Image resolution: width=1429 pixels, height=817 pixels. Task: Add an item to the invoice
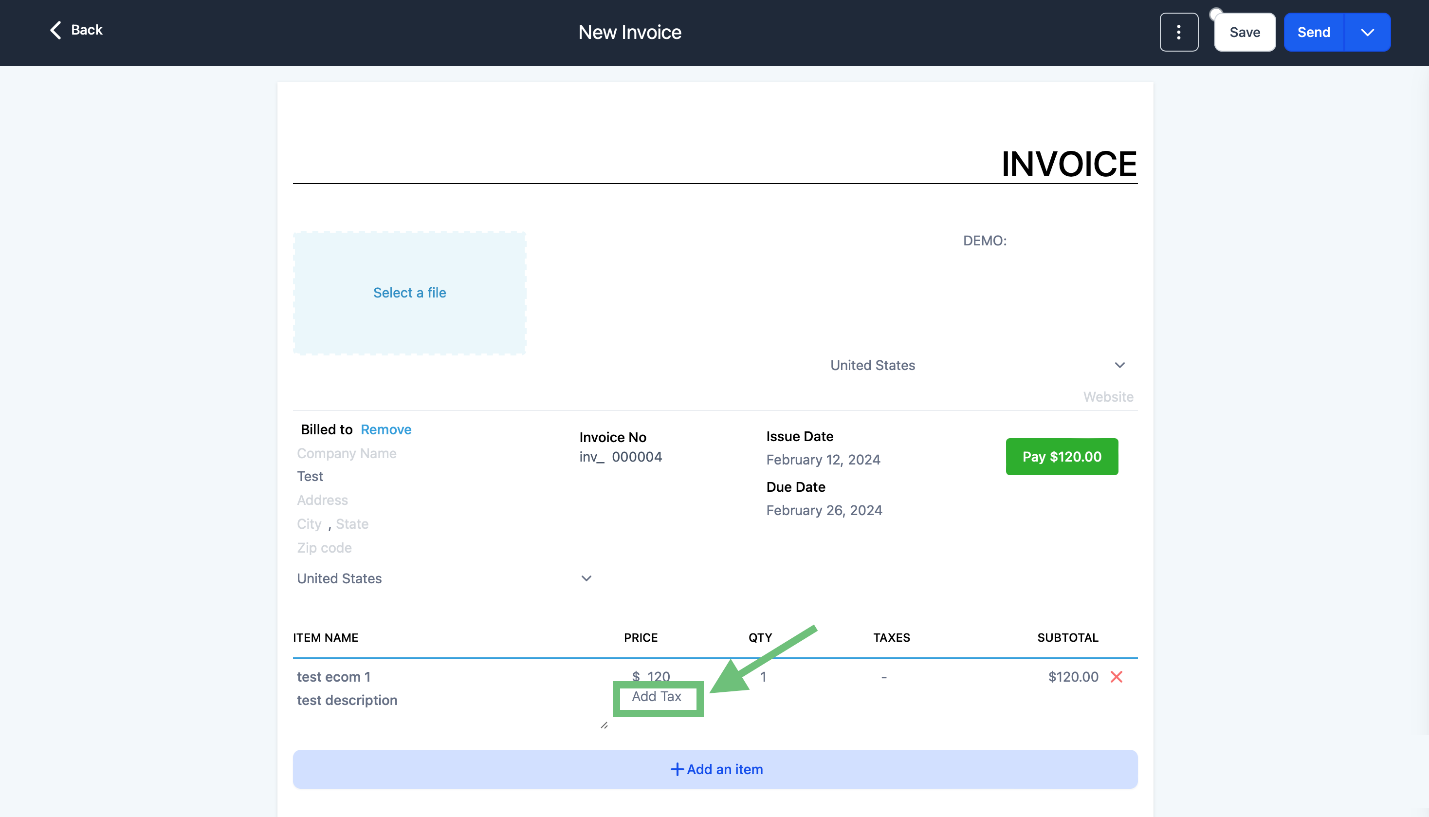pos(715,769)
